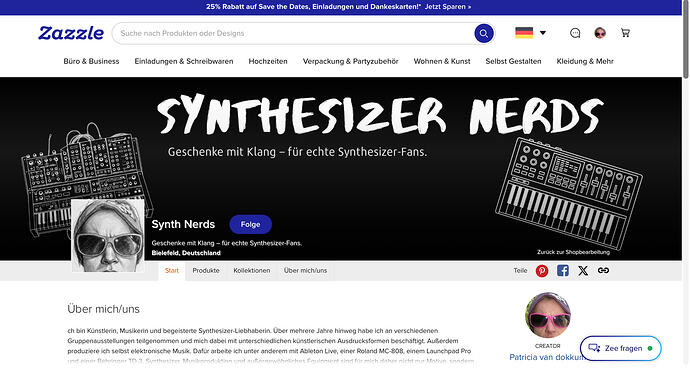690x371 pixels.
Task: Open the Hochzeiten menu
Action: coord(268,61)
